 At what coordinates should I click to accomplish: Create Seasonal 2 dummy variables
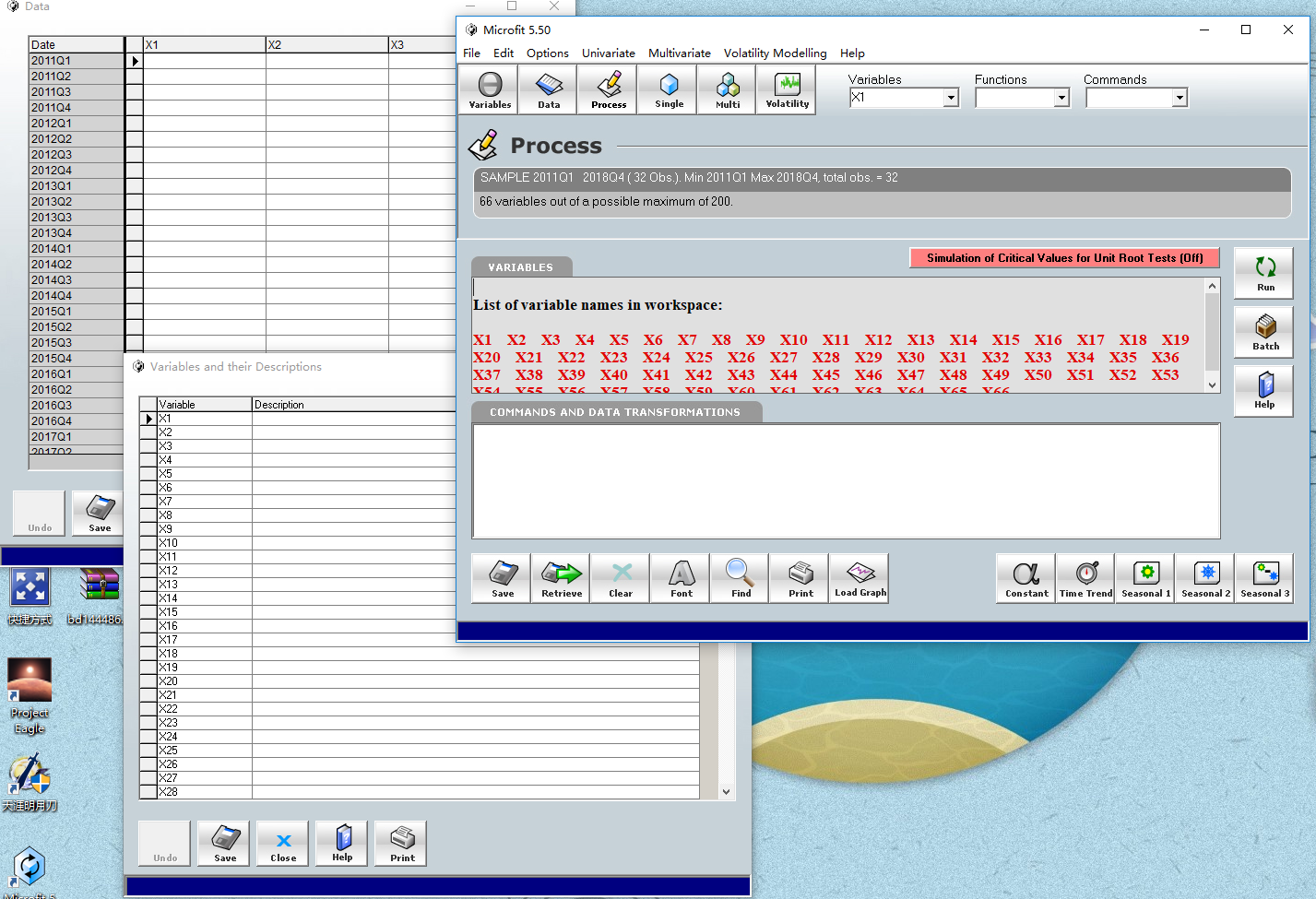(1205, 578)
